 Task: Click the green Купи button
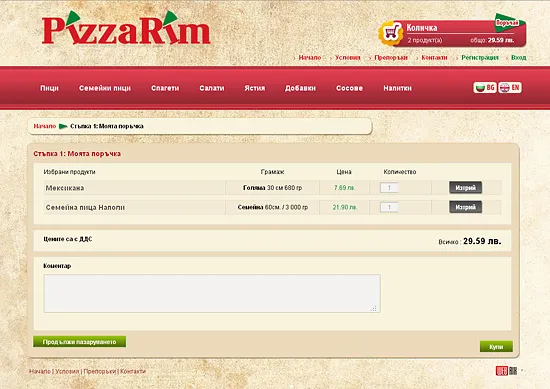pos(496,347)
